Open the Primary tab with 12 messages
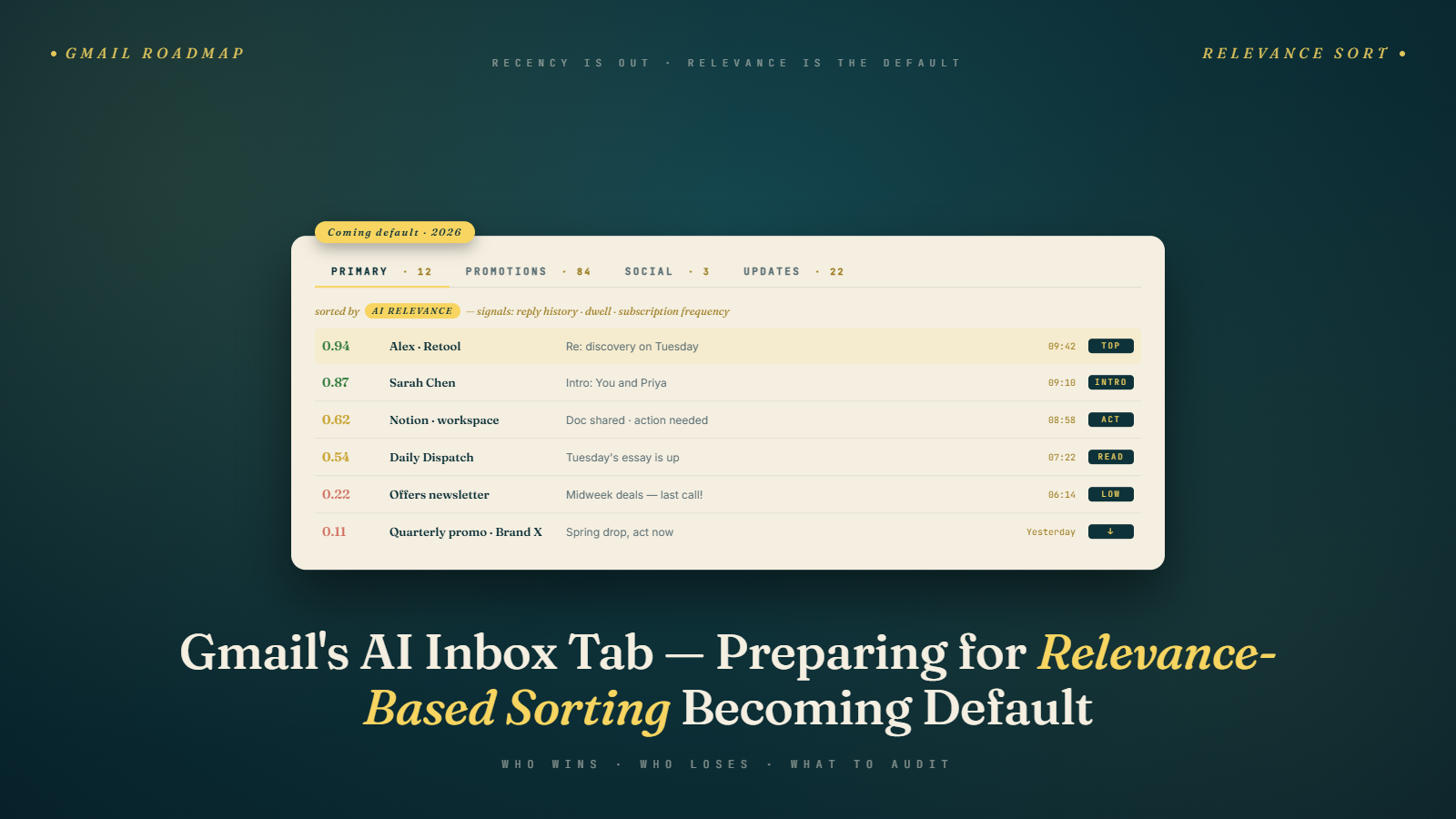This screenshot has height=819, width=1456. 382,271
